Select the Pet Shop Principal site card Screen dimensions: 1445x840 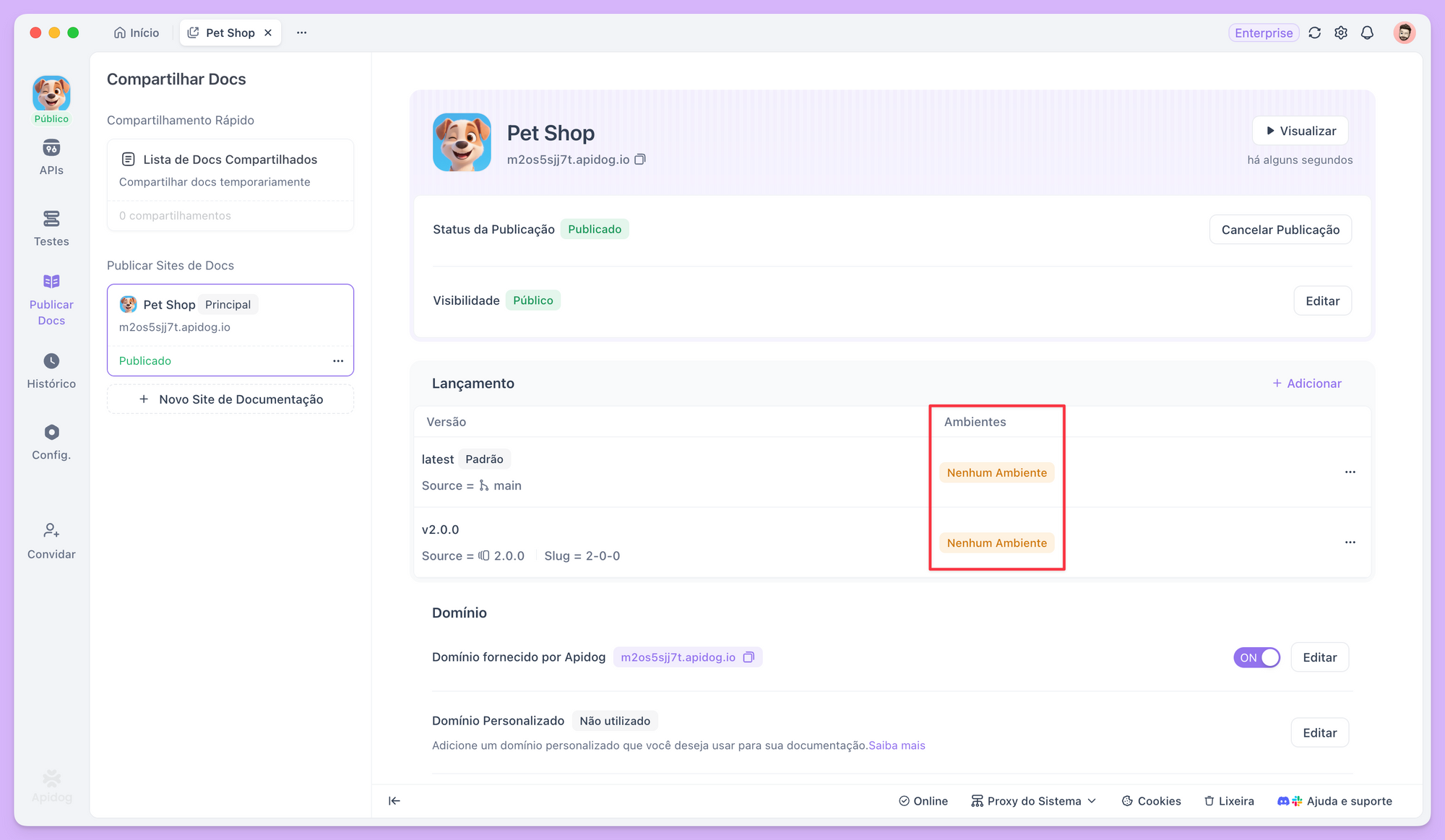[230, 330]
